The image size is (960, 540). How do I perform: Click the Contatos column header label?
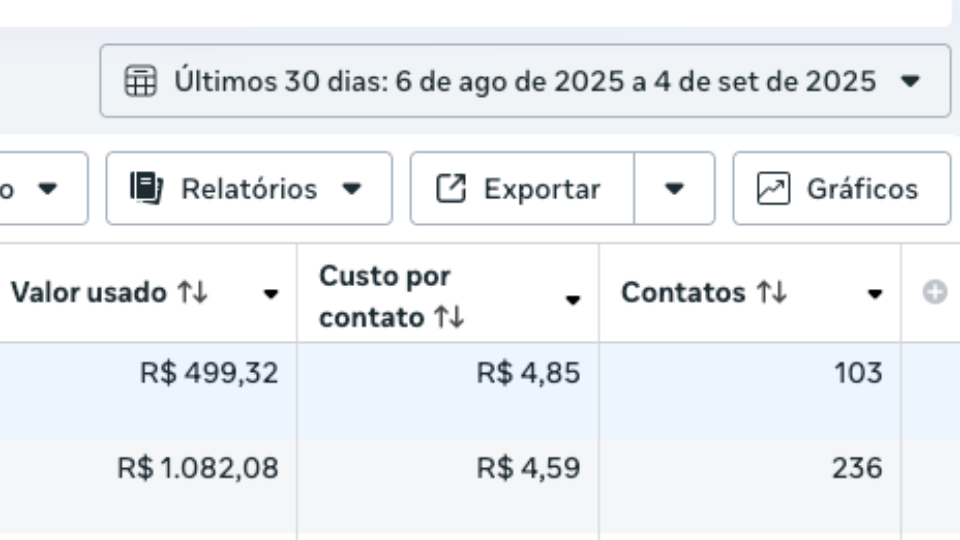click(683, 293)
